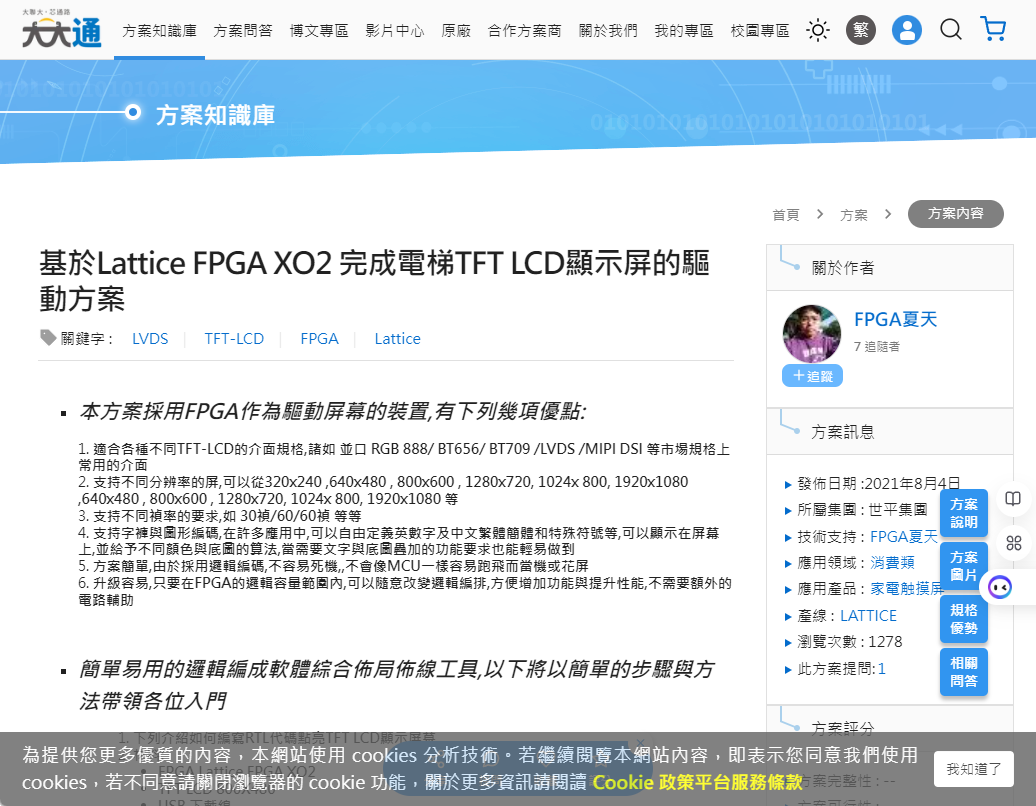The height and width of the screenshot is (806, 1036).
Task: Jump to 方案說明 section
Action: (963, 513)
